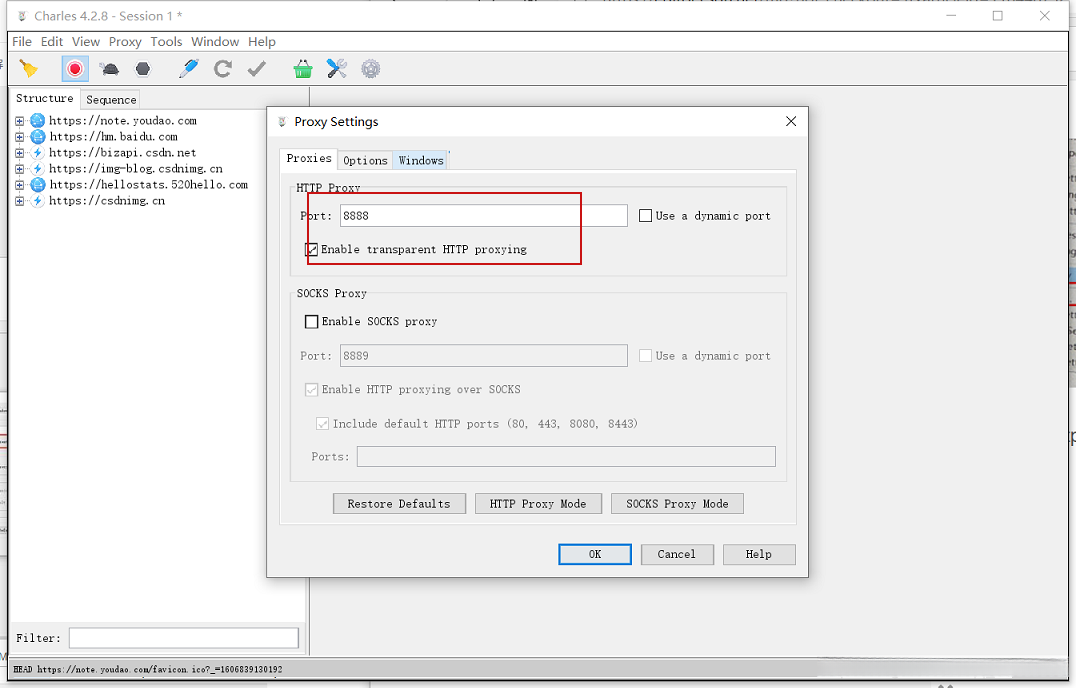The height and width of the screenshot is (688, 1076).
Task: Check Enable SOCKS proxy
Action: click(x=312, y=322)
